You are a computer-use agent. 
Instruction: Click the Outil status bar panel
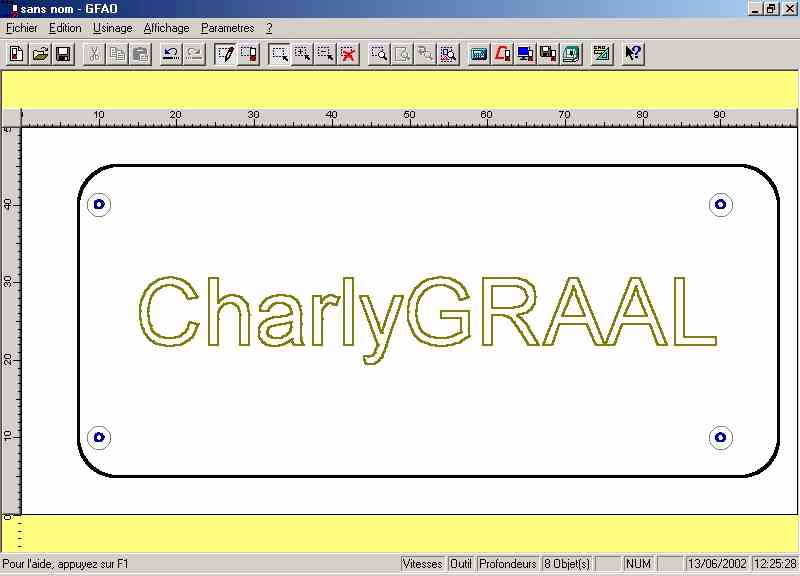pos(461,564)
